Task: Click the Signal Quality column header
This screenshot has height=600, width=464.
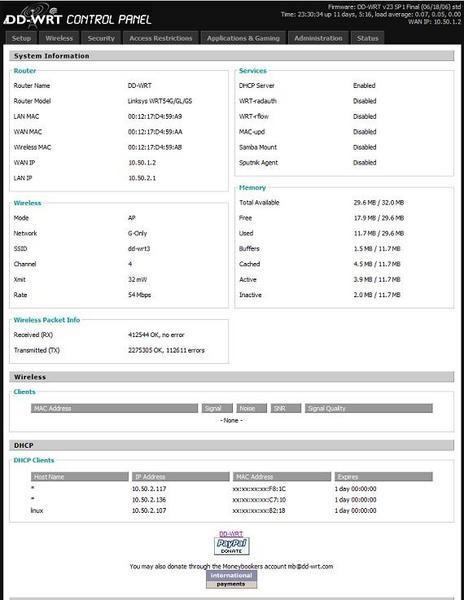Action: (369, 408)
